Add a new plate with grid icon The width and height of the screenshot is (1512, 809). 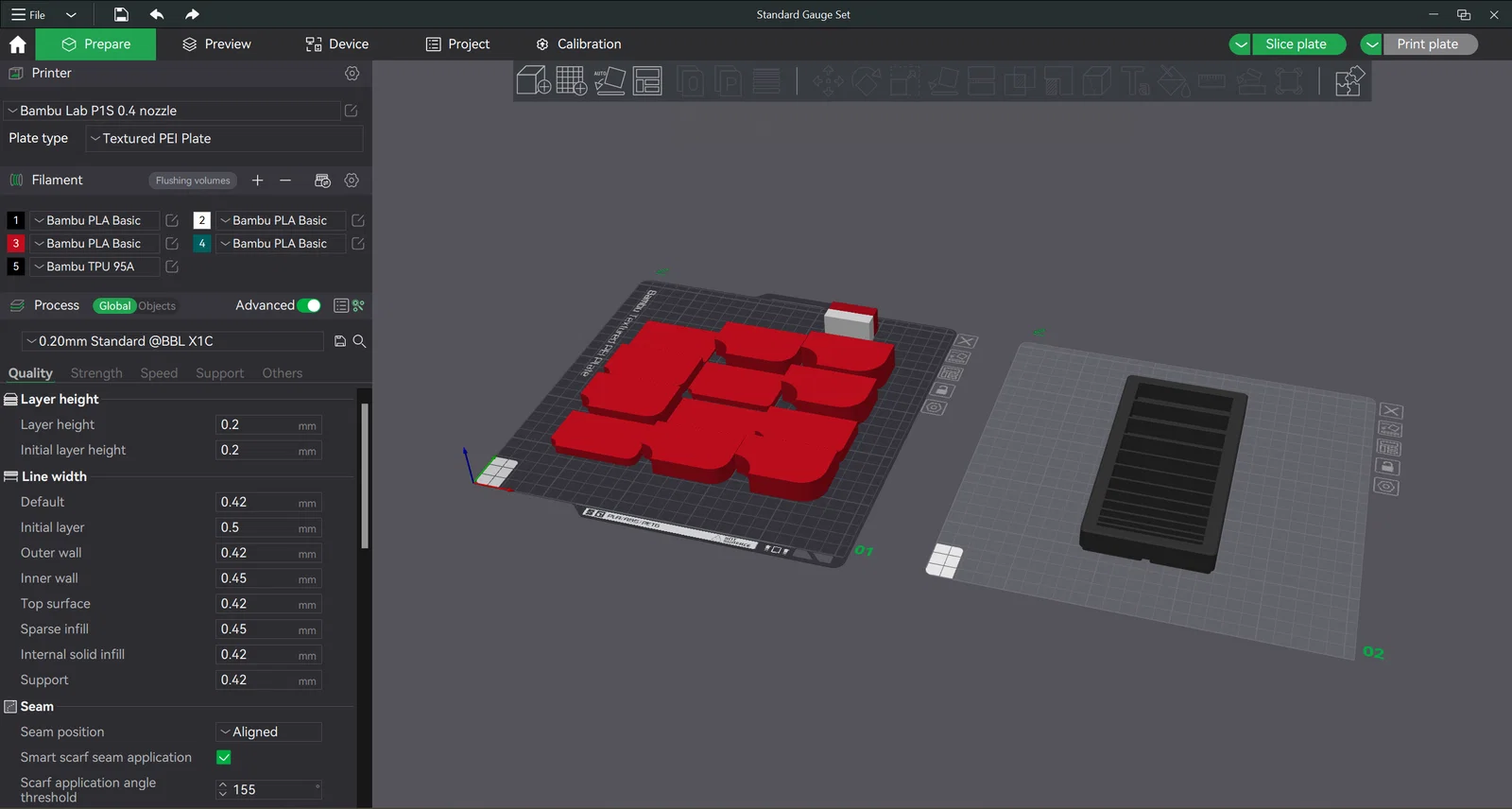click(572, 80)
